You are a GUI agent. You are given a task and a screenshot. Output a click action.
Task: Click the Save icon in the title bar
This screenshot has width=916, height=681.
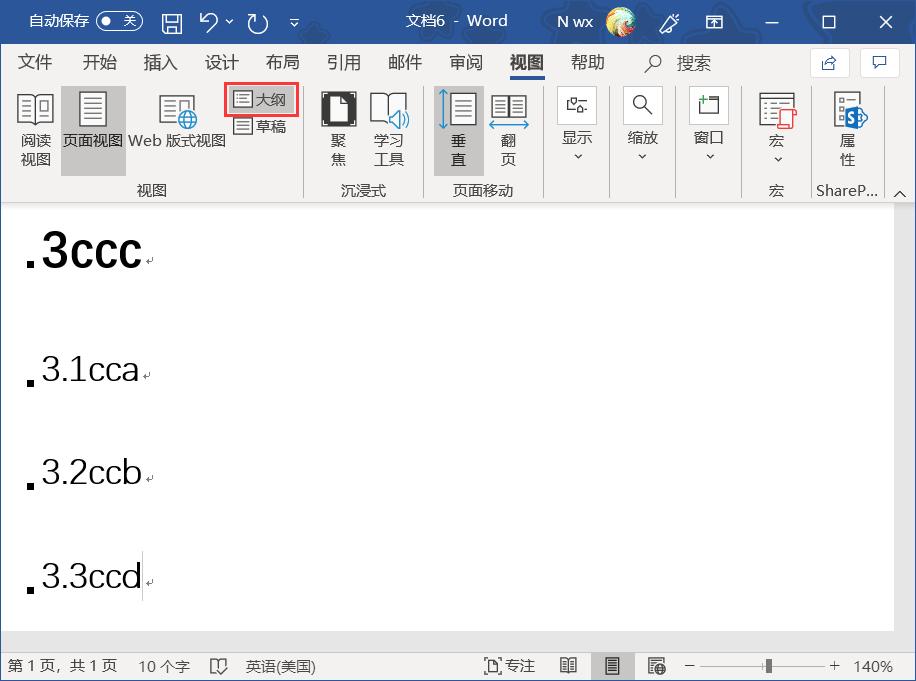point(172,21)
